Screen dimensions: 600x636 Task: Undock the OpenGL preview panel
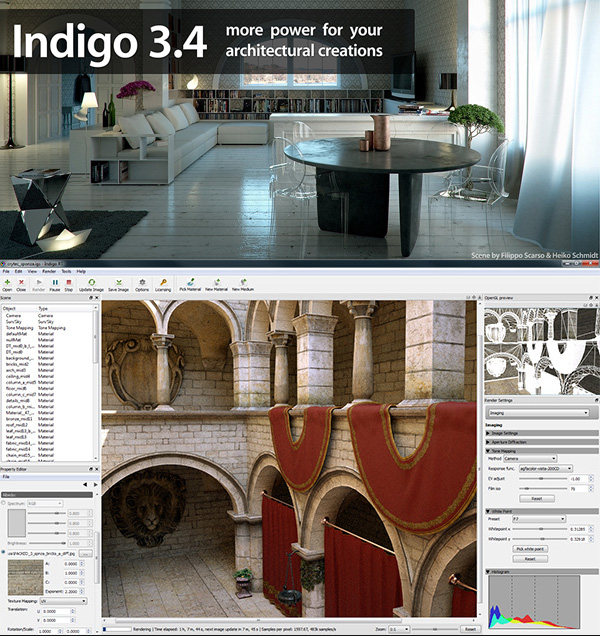(x=591, y=298)
